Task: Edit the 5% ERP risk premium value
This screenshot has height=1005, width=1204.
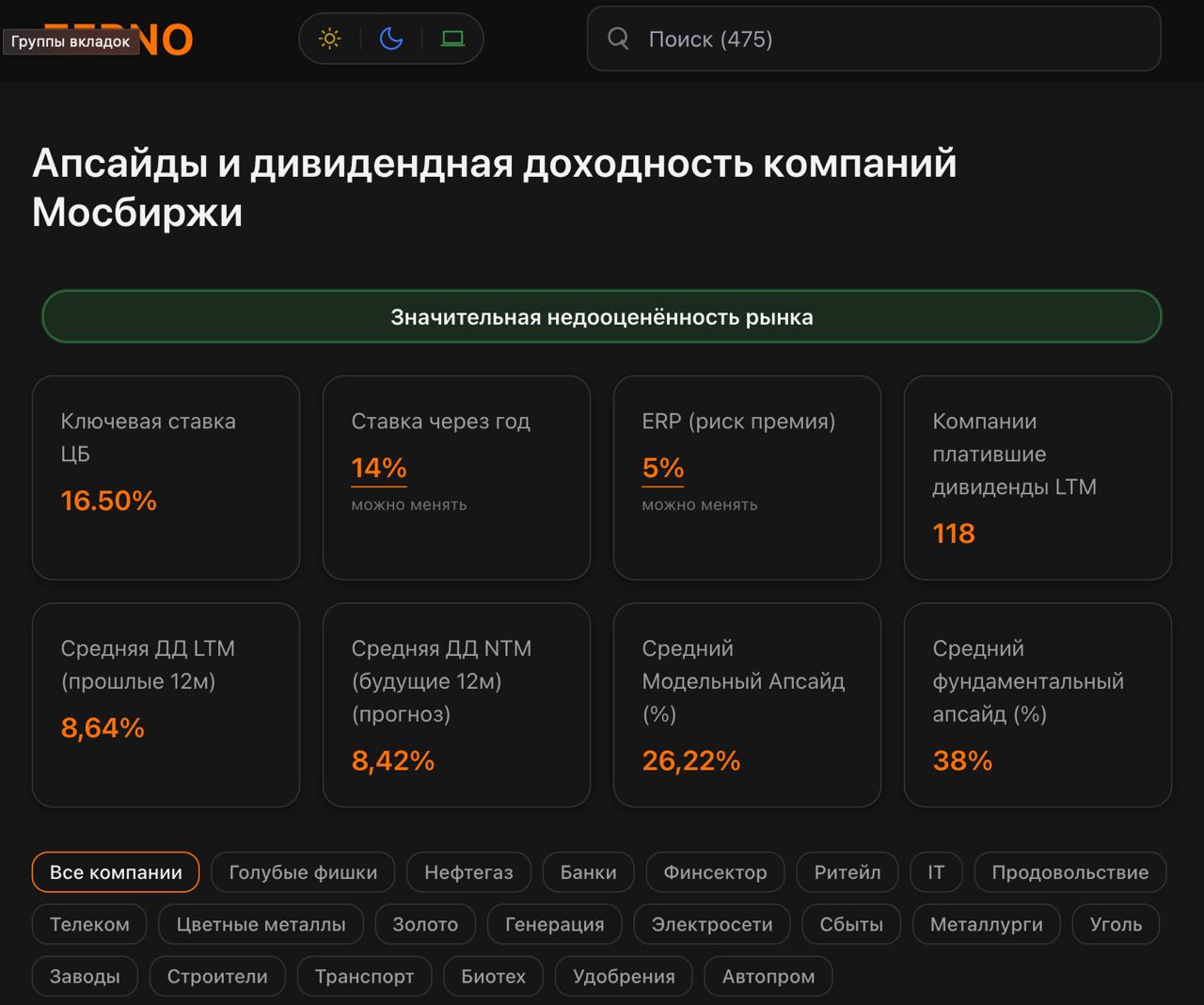Action: point(663,468)
